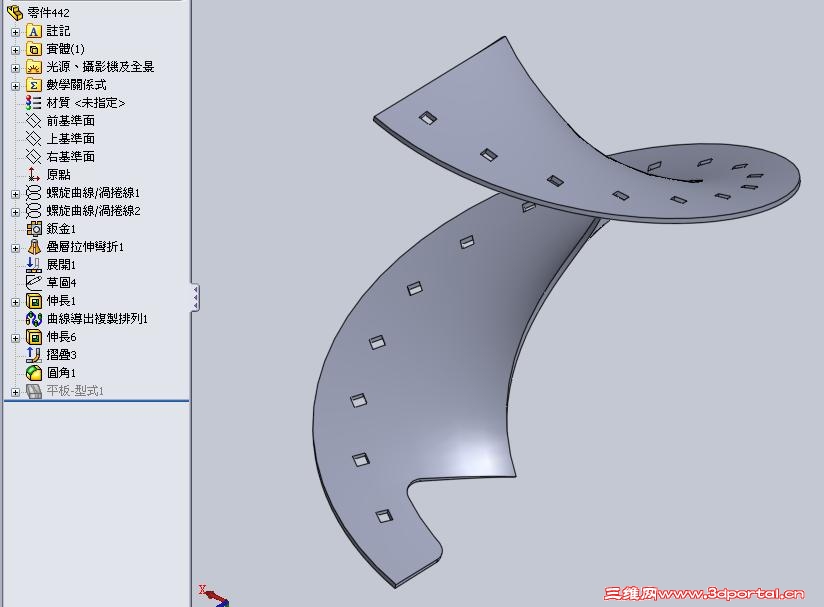824x607 pixels.
Task: Select the 上基準面 tree label
Action: (70, 139)
